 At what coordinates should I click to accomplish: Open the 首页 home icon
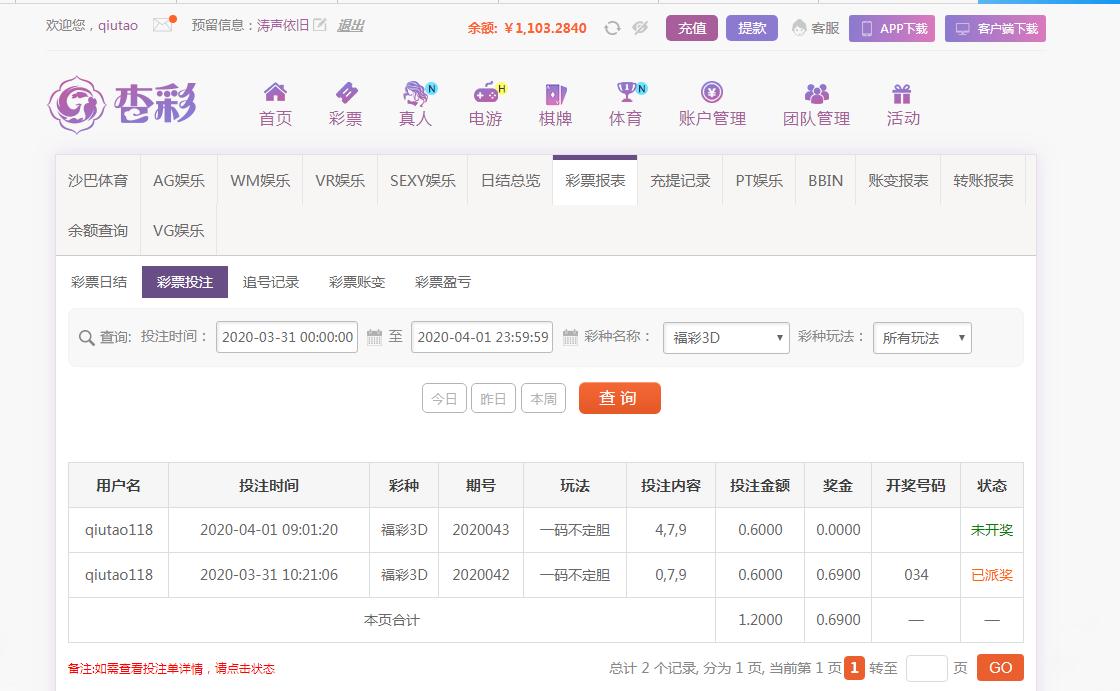[275, 94]
